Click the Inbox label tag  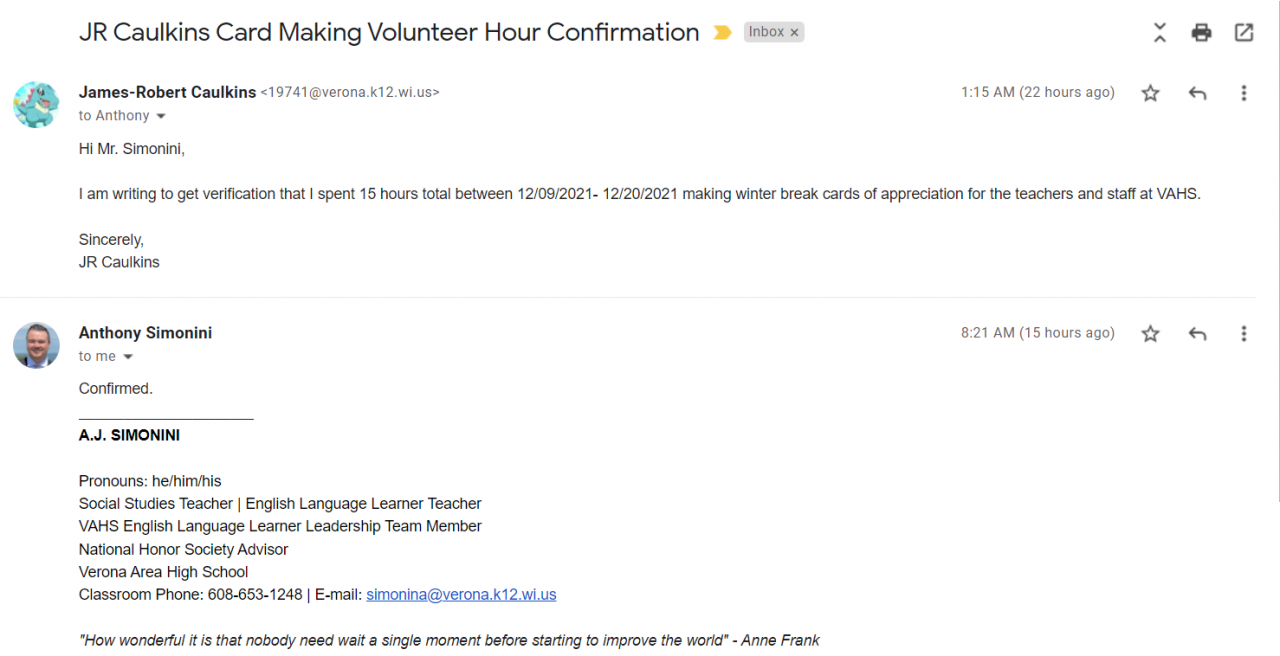point(766,32)
